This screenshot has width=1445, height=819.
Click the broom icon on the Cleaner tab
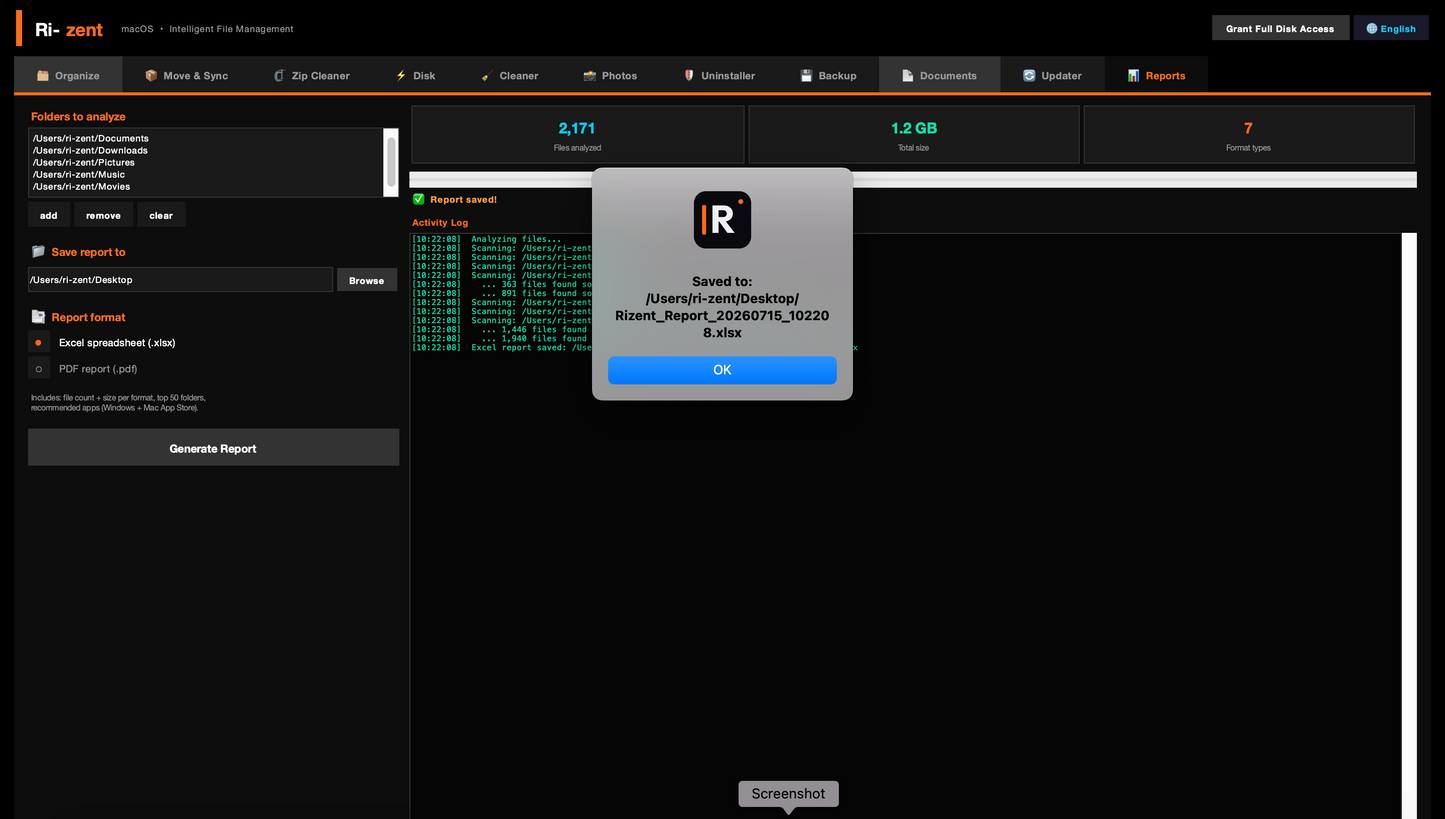coord(486,76)
